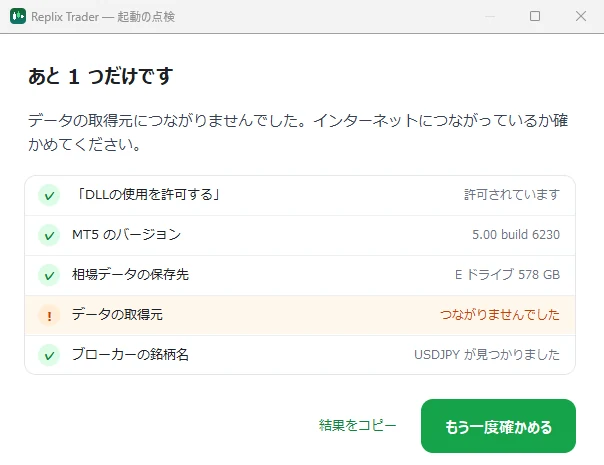Click green checkmark beside DLLの使用を許可する
Screen dimensions: 604x465
pyautogui.click(x=49, y=195)
